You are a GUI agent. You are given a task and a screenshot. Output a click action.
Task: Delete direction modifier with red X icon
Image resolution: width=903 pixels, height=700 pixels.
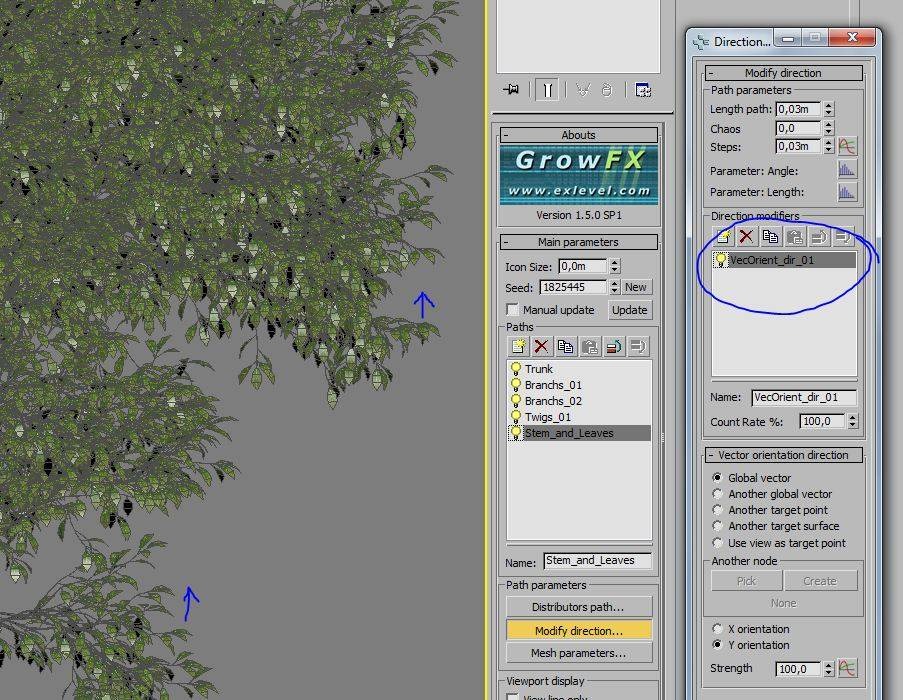(x=746, y=236)
